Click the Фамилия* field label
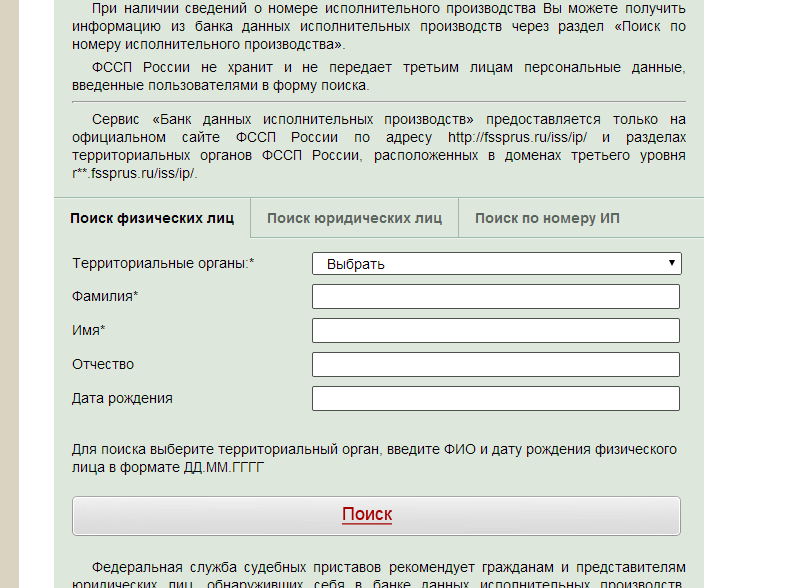Screen dimensions: 792x588 pyautogui.click(x=105, y=296)
